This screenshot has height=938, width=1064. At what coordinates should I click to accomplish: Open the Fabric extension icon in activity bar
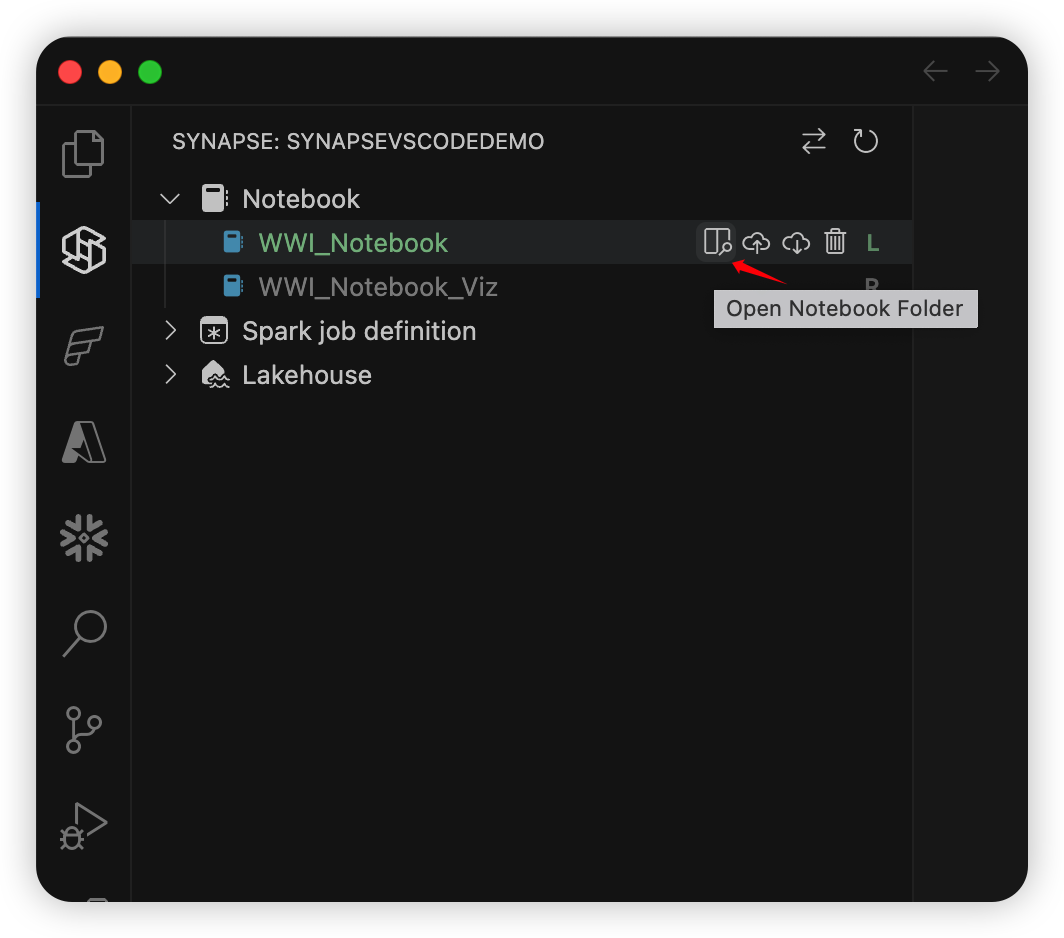(84, 345)
